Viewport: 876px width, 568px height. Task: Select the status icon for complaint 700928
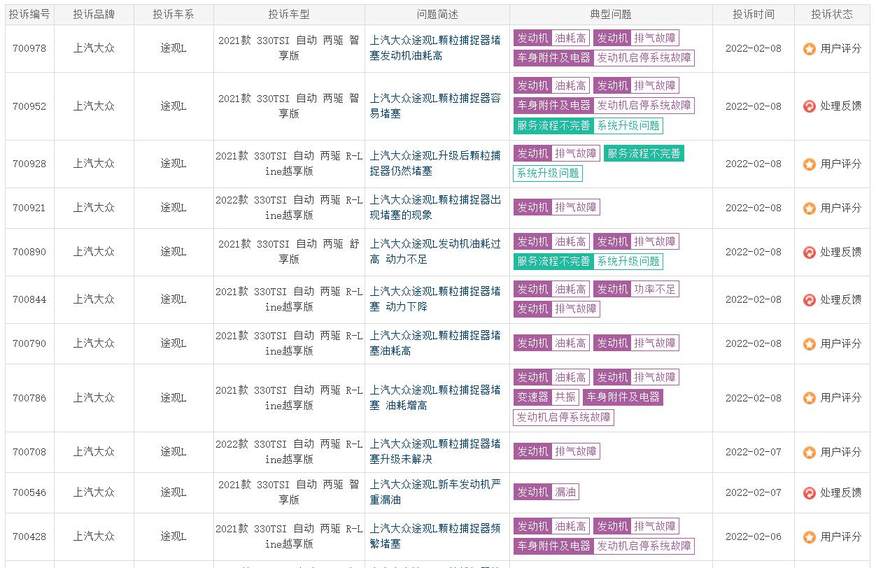pyautogui.click(x=809, y=164)
